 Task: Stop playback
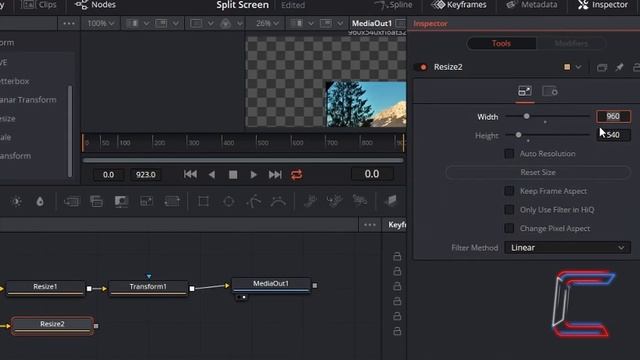(233, 175)
